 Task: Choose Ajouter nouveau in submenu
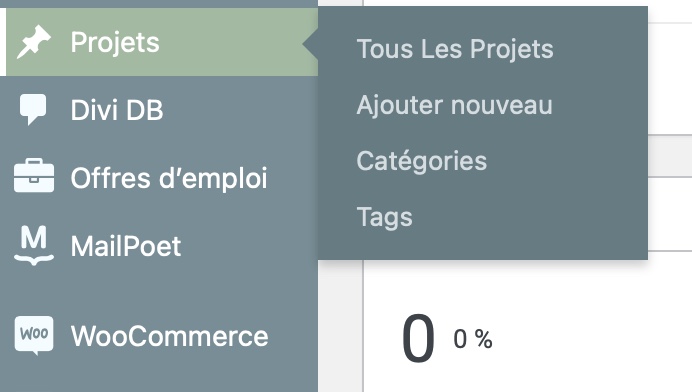(455, 105)
